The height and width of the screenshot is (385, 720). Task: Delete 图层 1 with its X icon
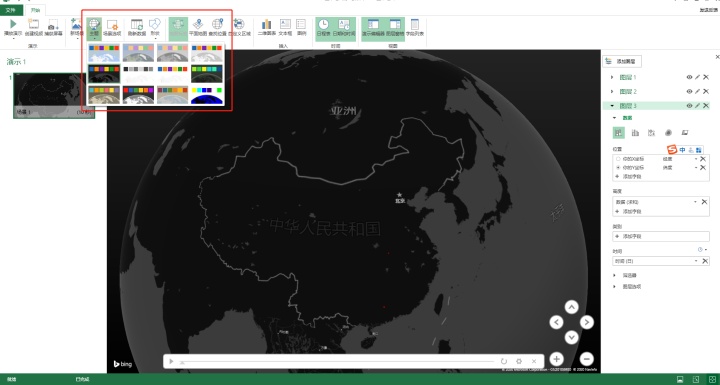click(x=706, y=77)
